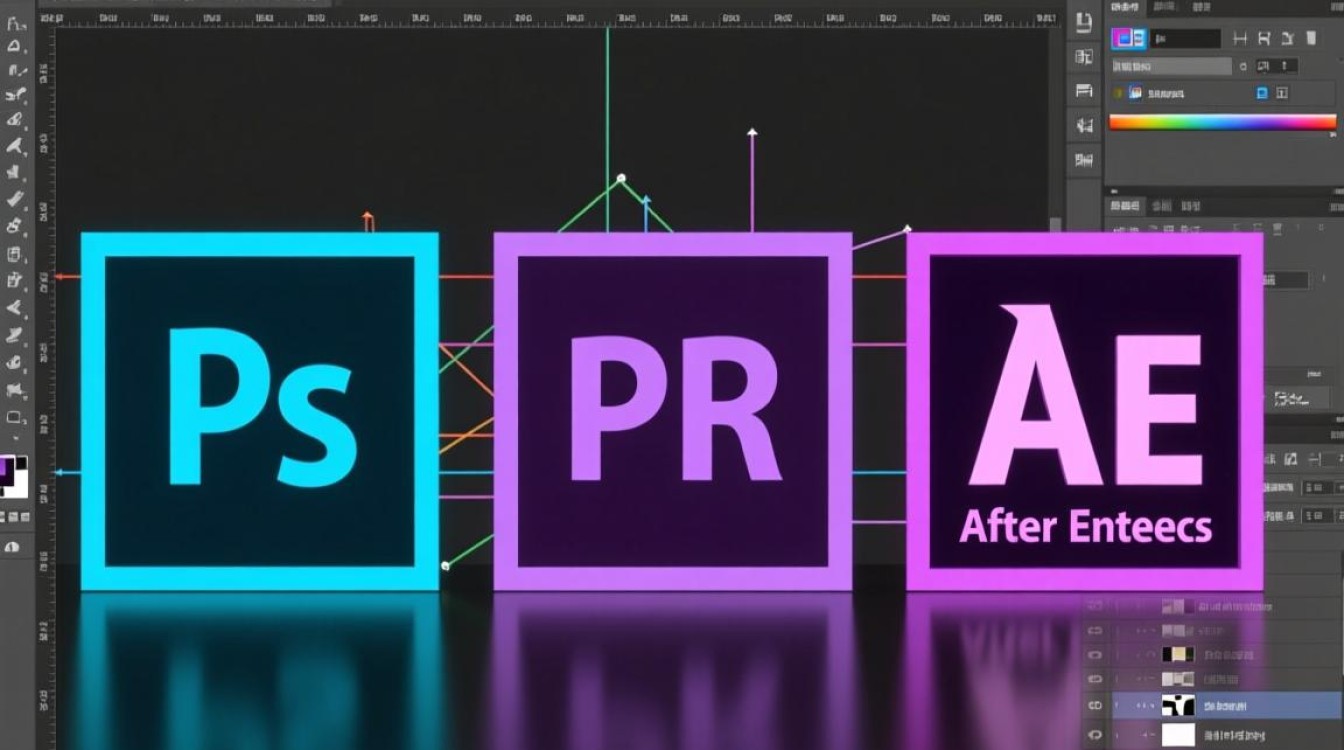
Task: Click the After Effects AE logo tile
Action: (x=1085, y=411)
